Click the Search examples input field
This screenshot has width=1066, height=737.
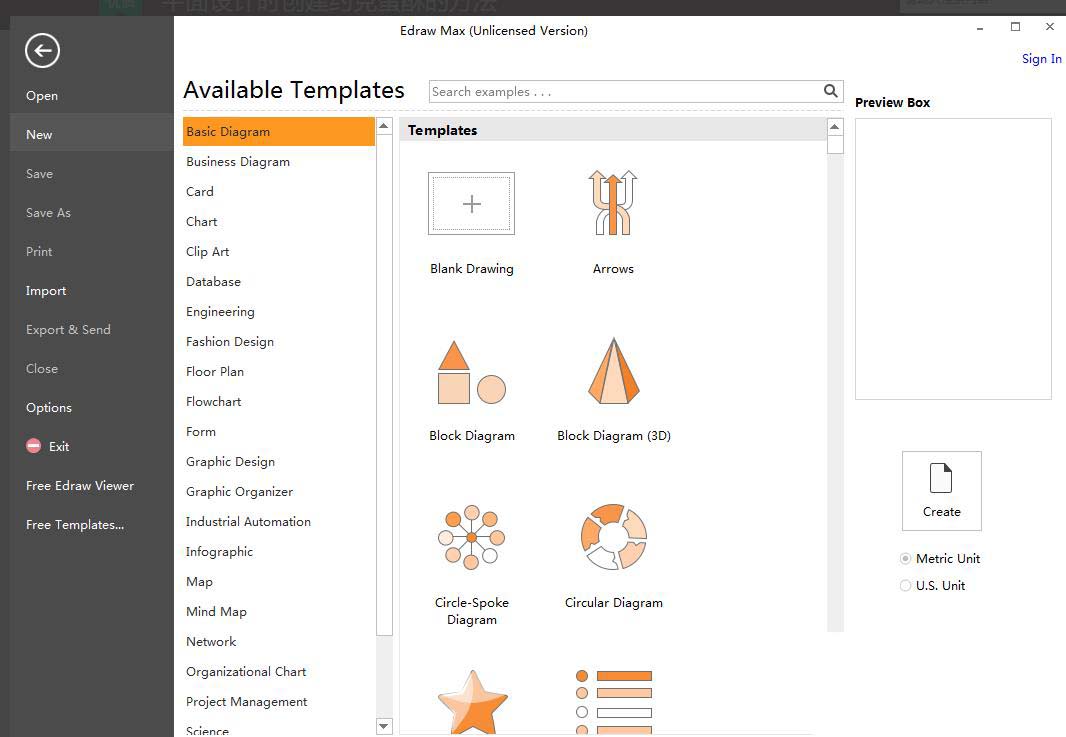tap(625, 92)
